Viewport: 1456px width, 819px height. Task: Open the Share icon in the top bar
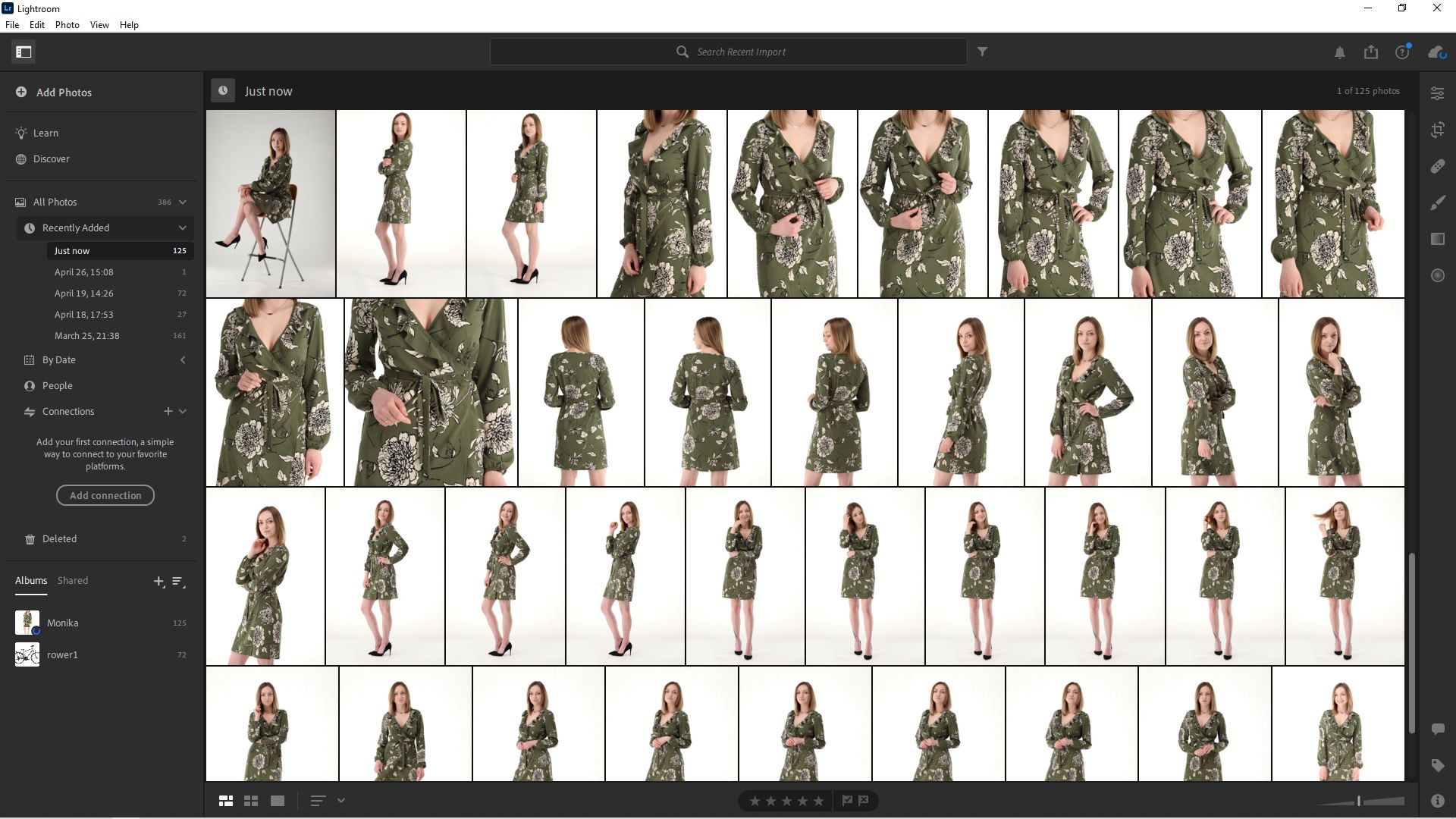(1370, 52)
